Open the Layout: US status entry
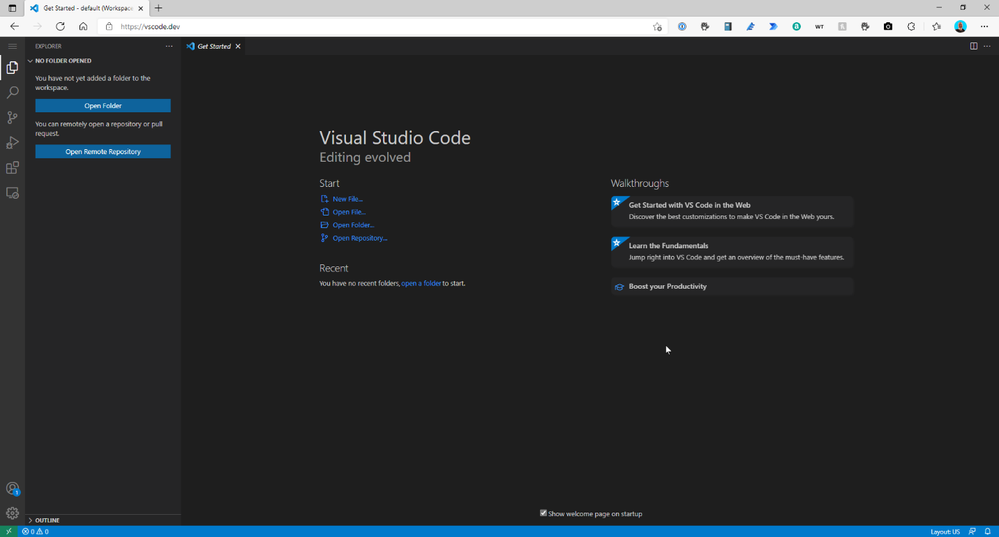Image resolution: width=999 pixels, height=537 pixels. coord(945,531)
